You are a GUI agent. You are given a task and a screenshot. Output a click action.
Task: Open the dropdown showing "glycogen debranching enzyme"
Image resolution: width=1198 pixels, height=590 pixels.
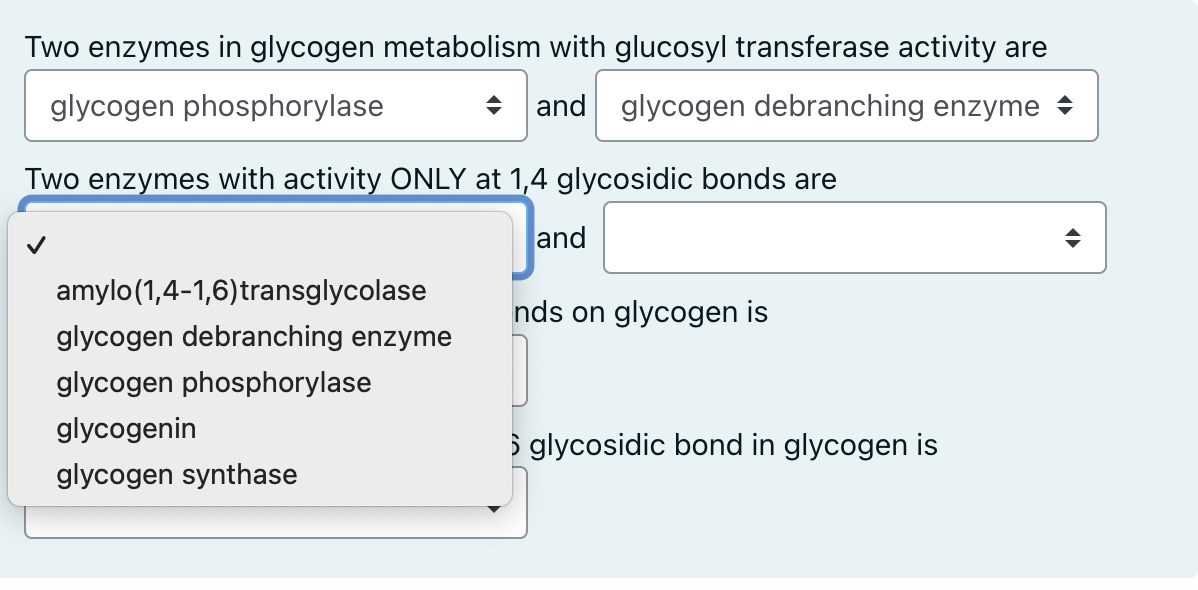click(x=846, y=105)
